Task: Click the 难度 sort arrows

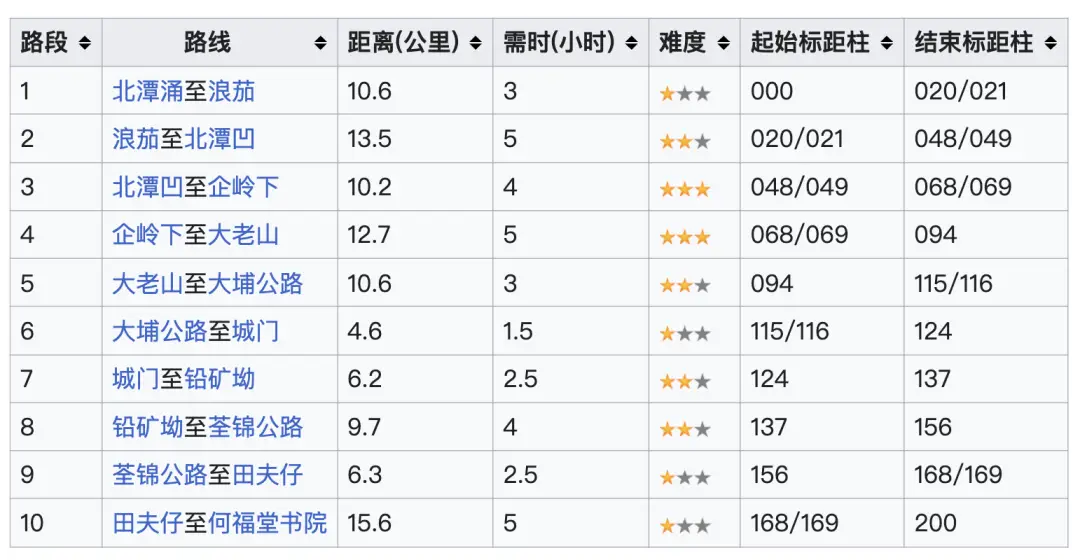Action: (723, 43)
